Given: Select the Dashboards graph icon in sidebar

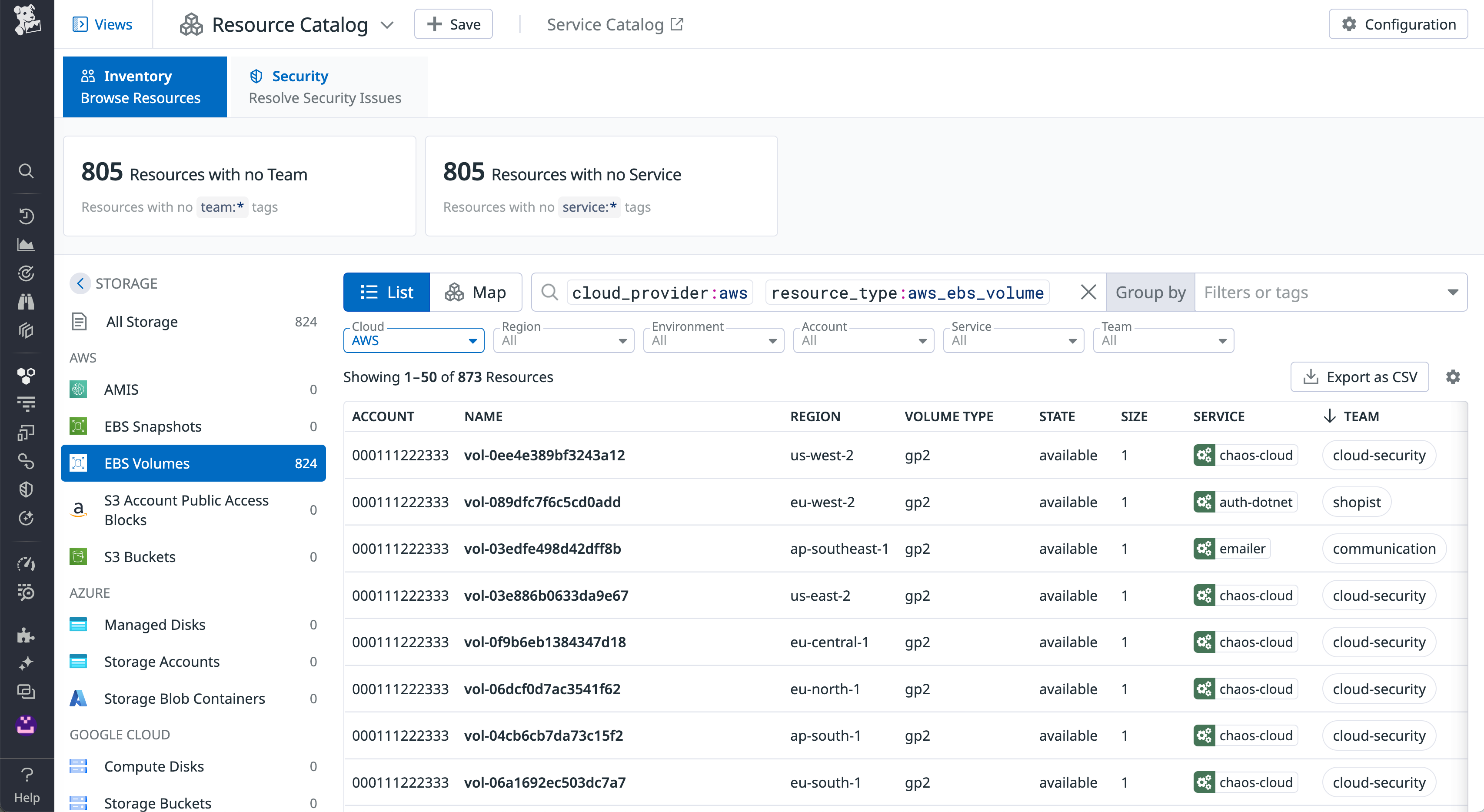Looking at the screenshot, I should click(27, 244).
